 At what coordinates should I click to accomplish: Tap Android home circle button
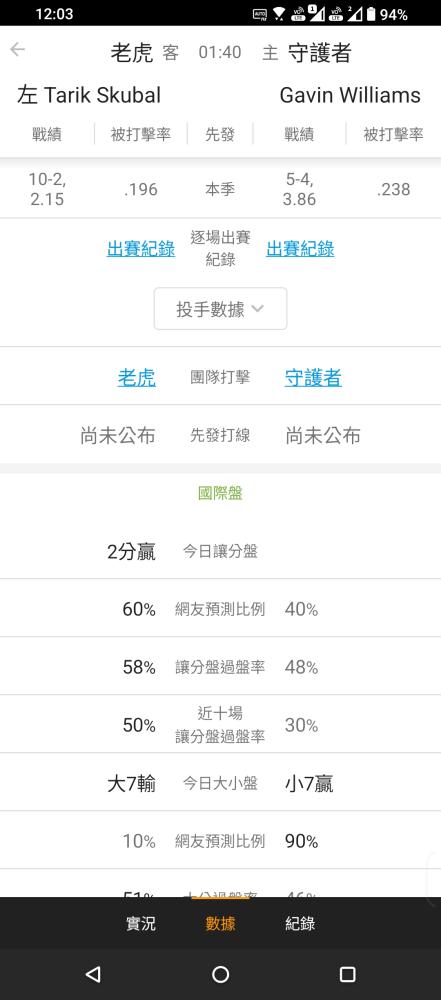point(220,974)
